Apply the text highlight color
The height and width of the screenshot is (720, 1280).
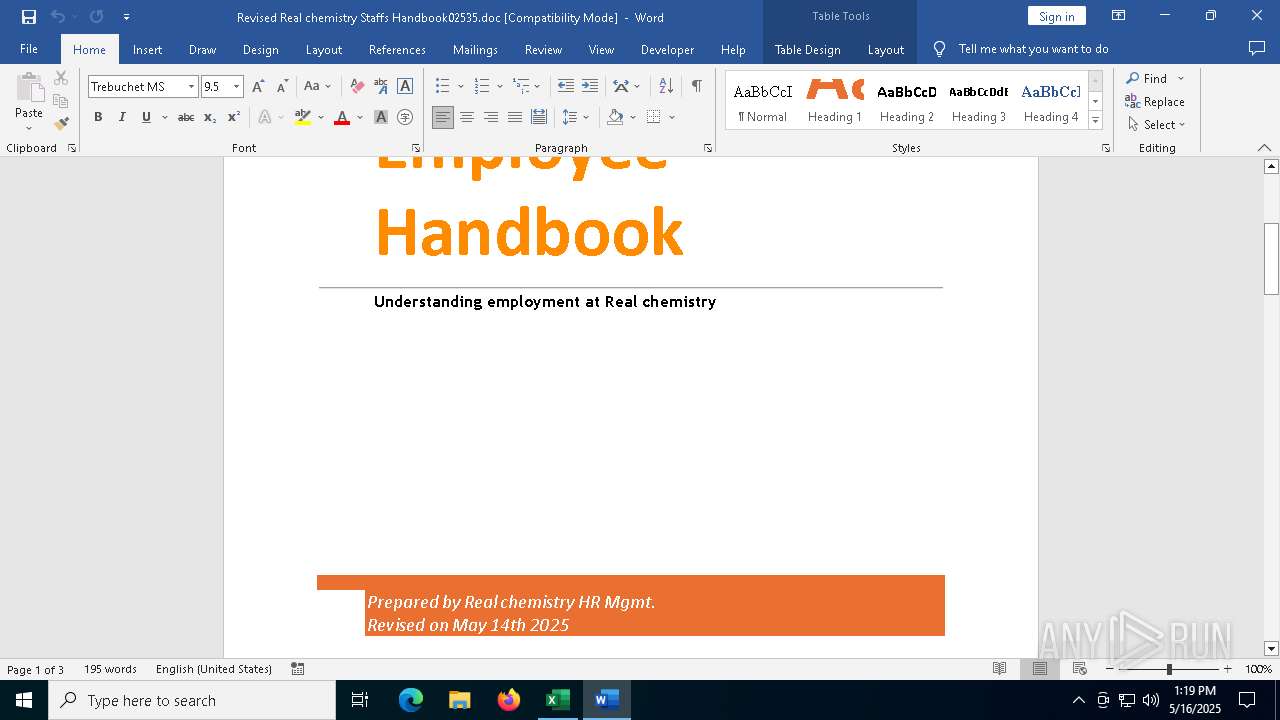[x=303, y=118]
